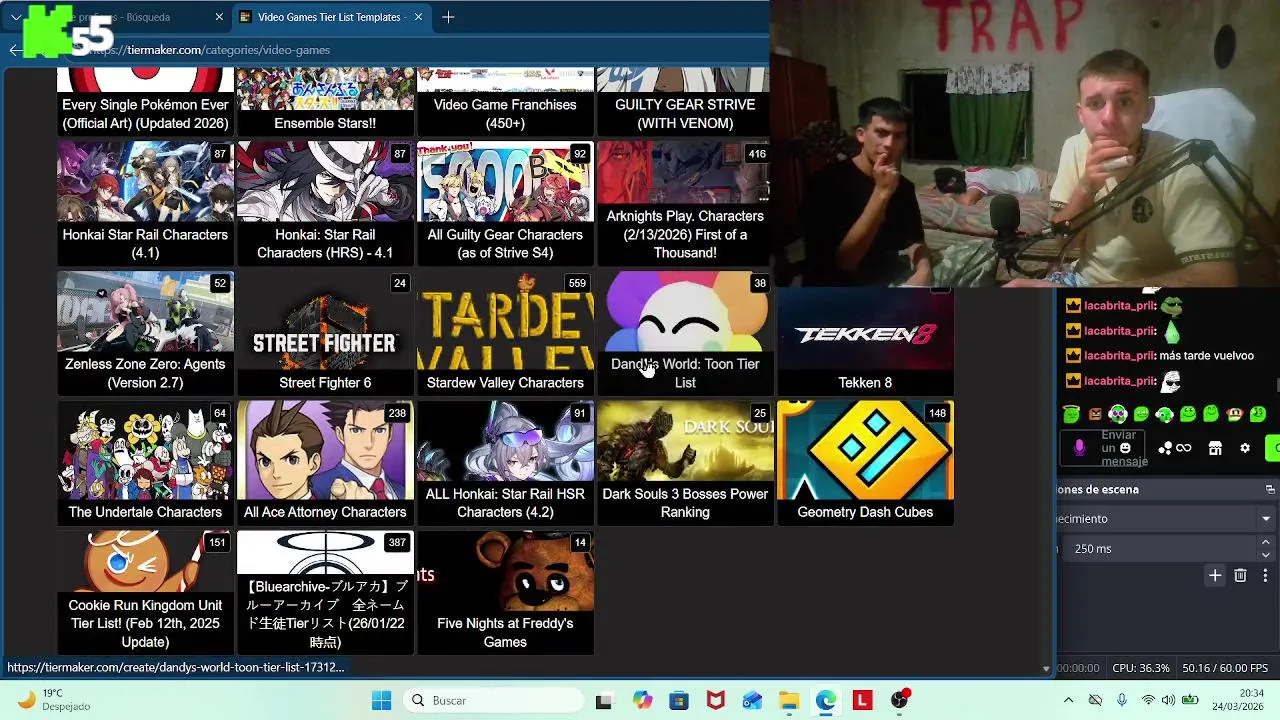
Task: Click the page scrollbar down arrow
Action: (x=1046, y=668)
